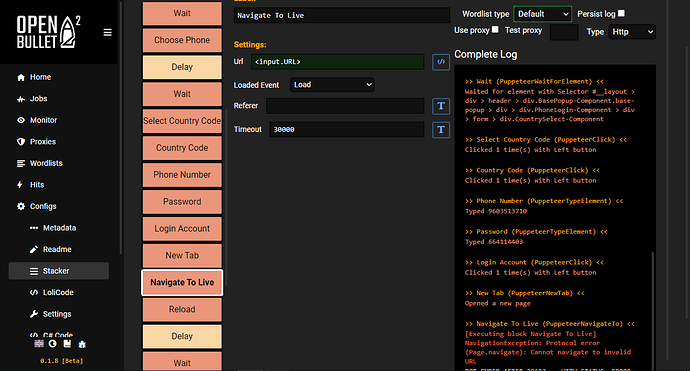Image resolution: width=690 pixels, height=371 pixels.
Task: Click log line Typed 9603513710
Action: [x=496, y=211]
